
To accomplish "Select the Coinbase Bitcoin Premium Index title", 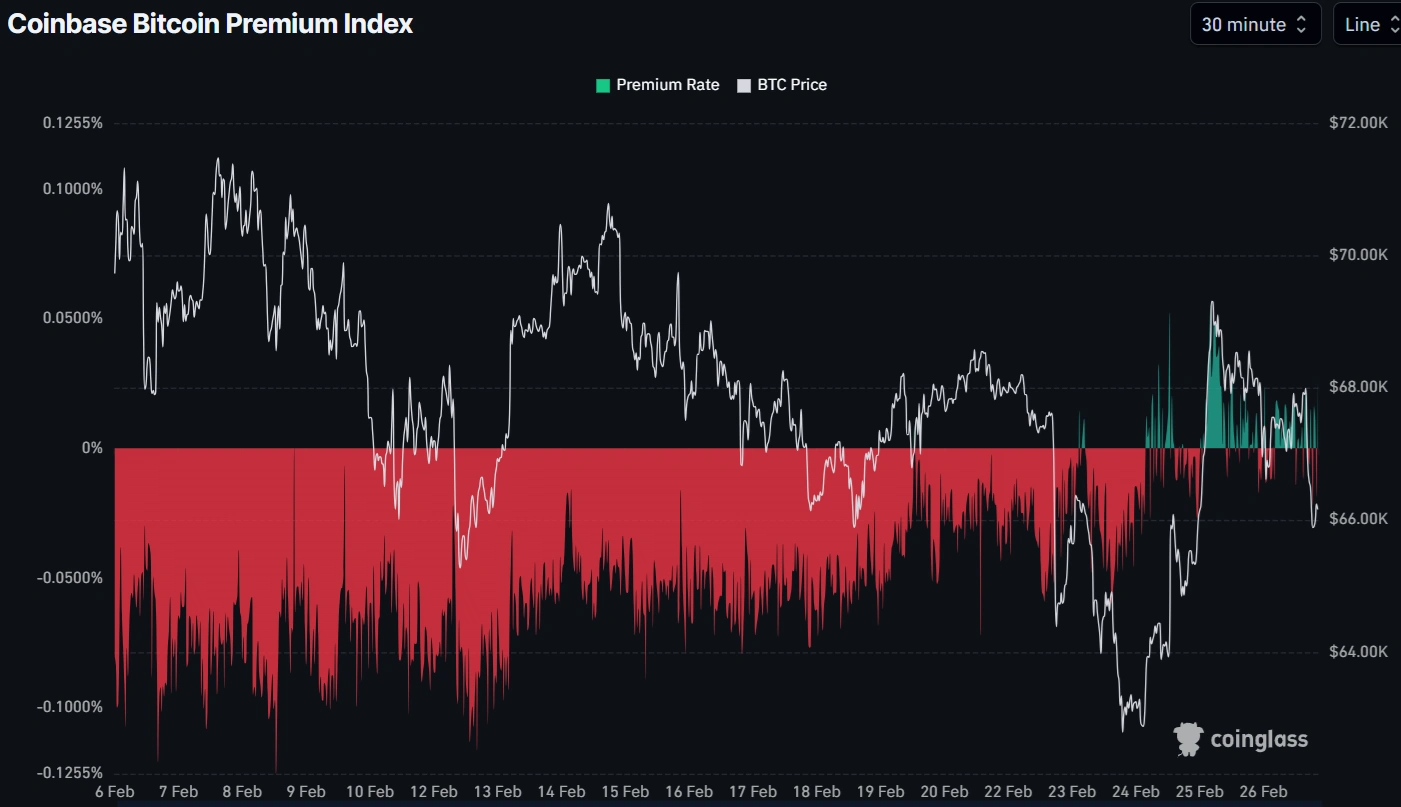I will click(210, 23).
